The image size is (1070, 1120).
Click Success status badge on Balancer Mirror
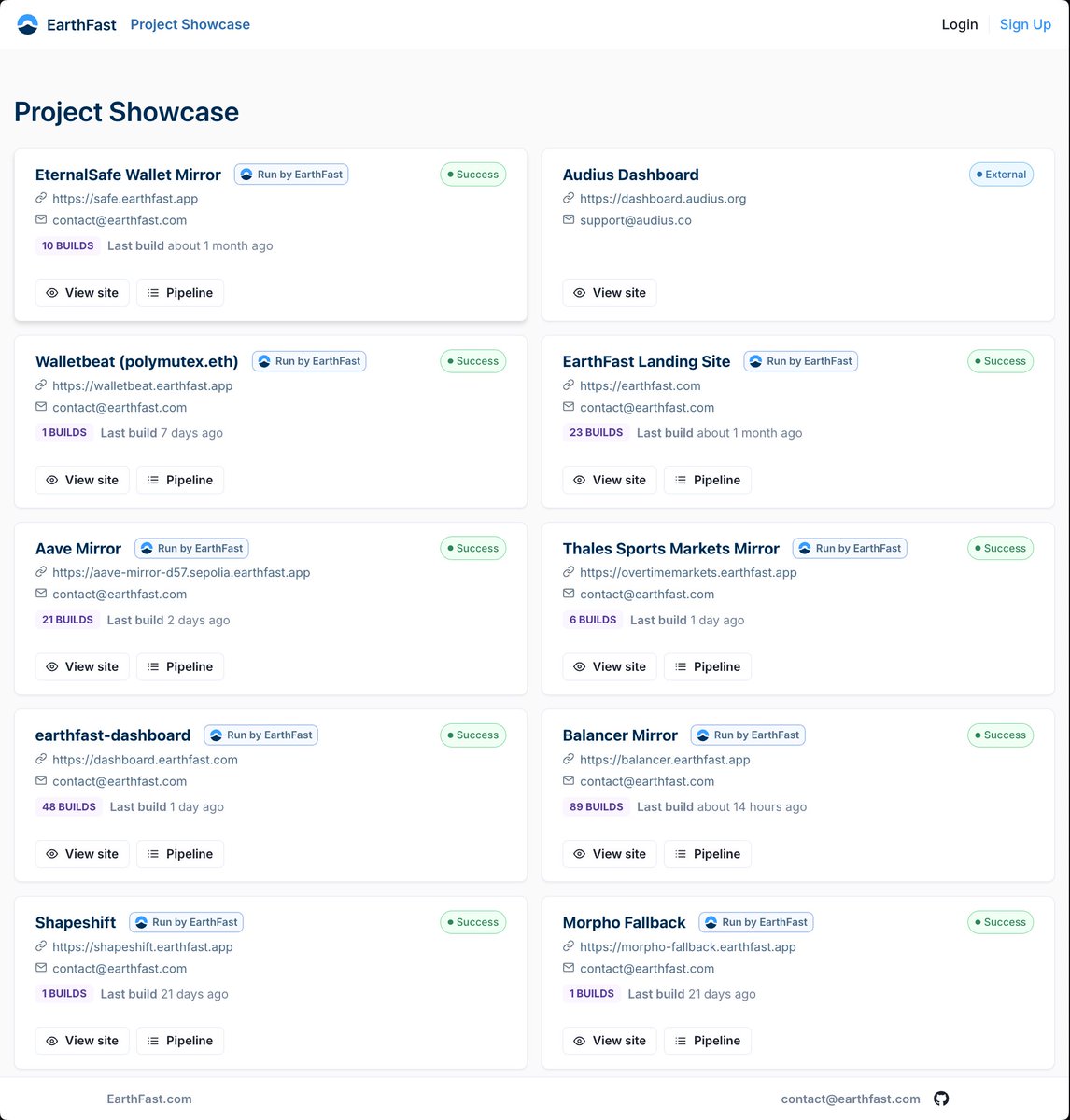click(1001, 735)
